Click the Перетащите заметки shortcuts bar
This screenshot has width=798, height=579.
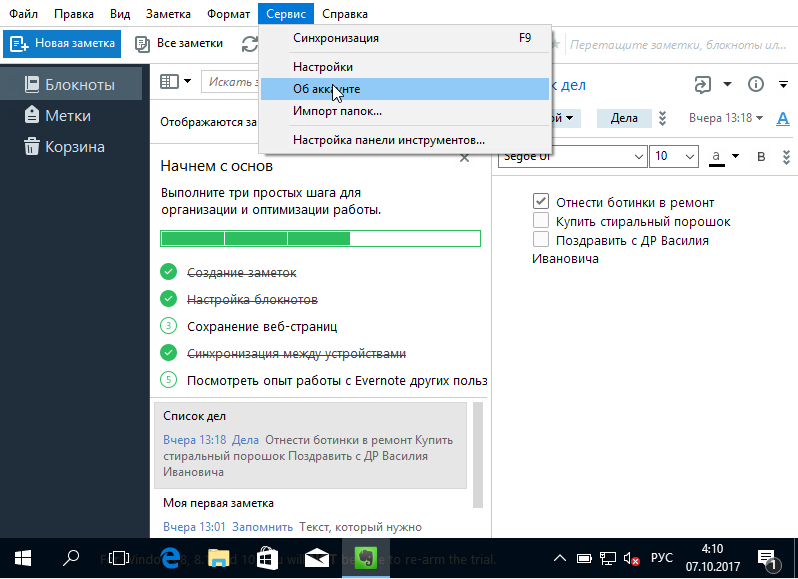677,45
